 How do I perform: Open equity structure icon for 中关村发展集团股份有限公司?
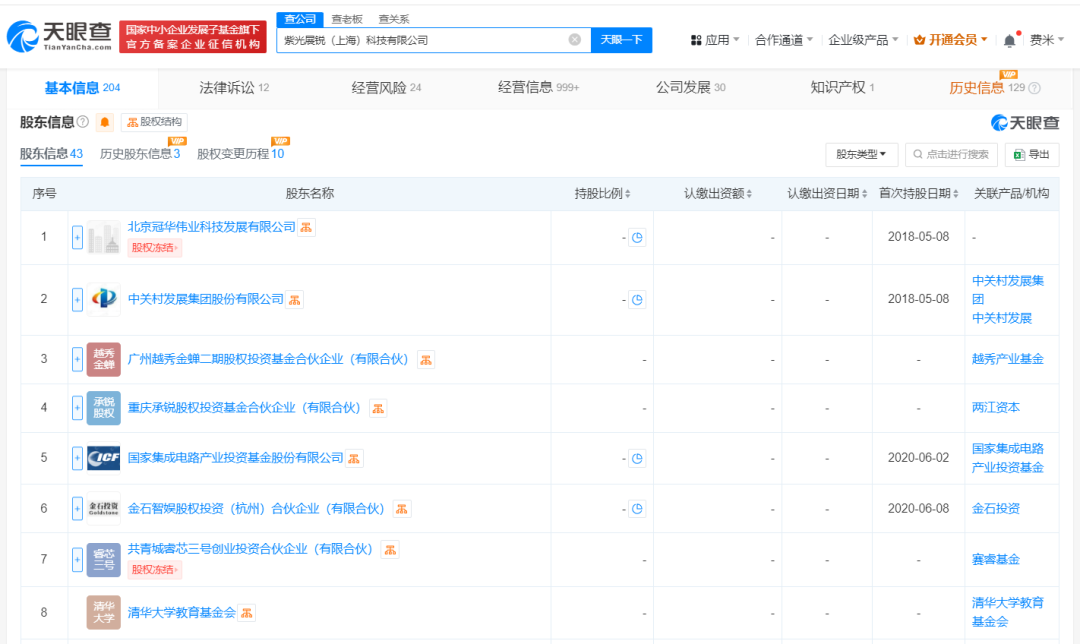point(295,300)
